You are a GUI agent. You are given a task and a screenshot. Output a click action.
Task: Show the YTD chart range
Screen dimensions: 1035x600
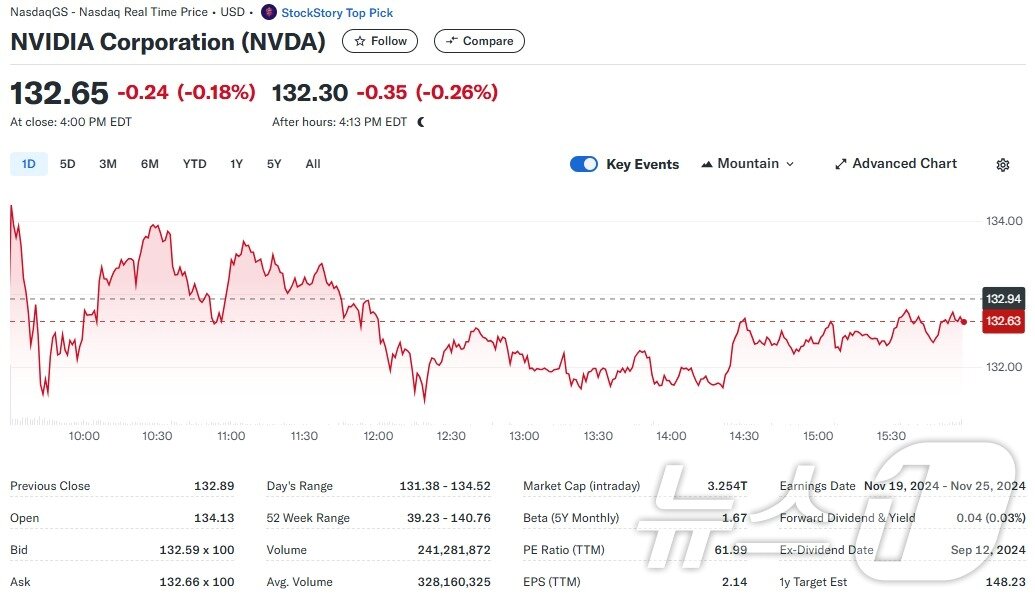(x=194, y=164)
